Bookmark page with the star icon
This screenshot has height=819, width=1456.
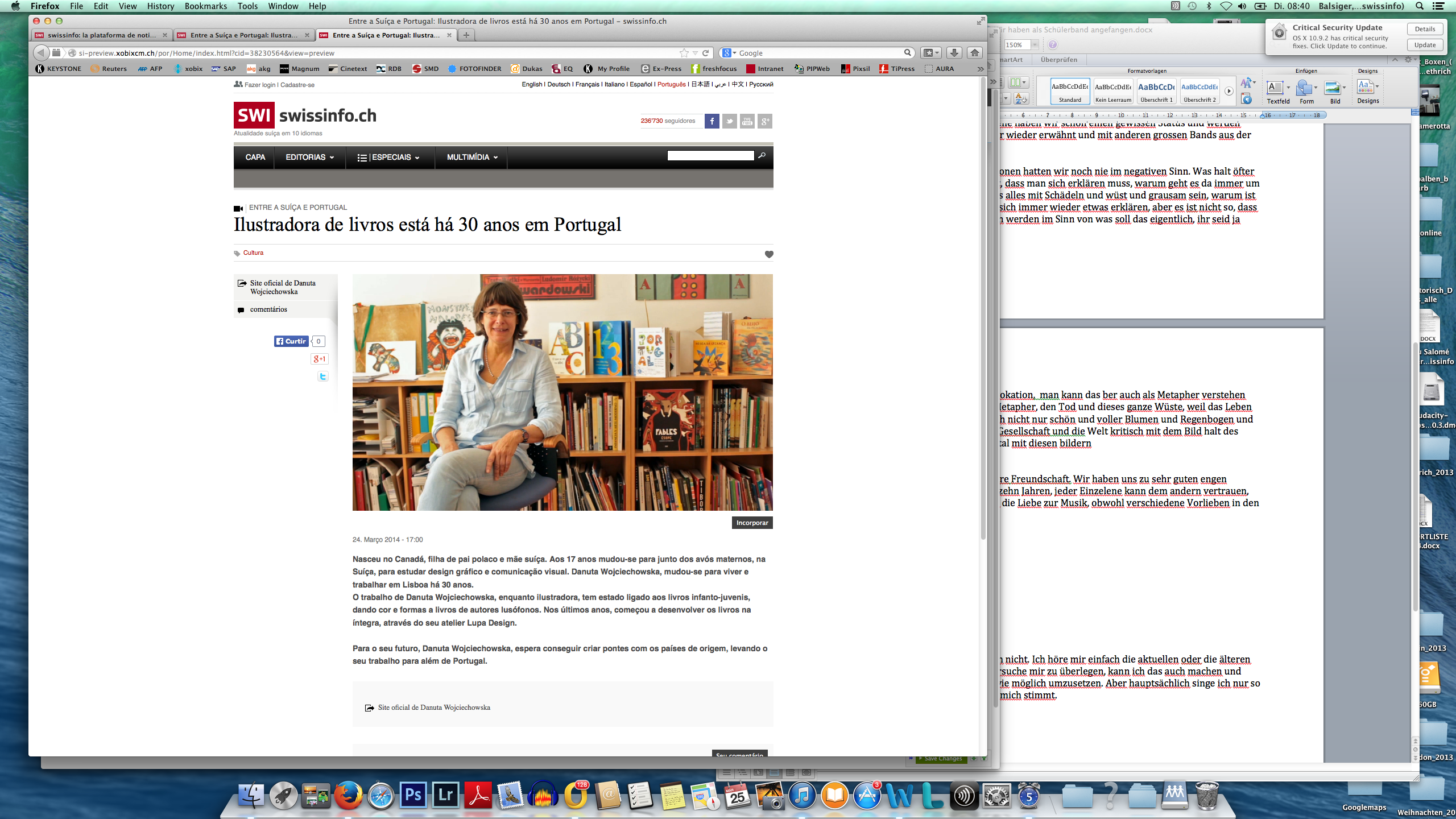(684, 53)
